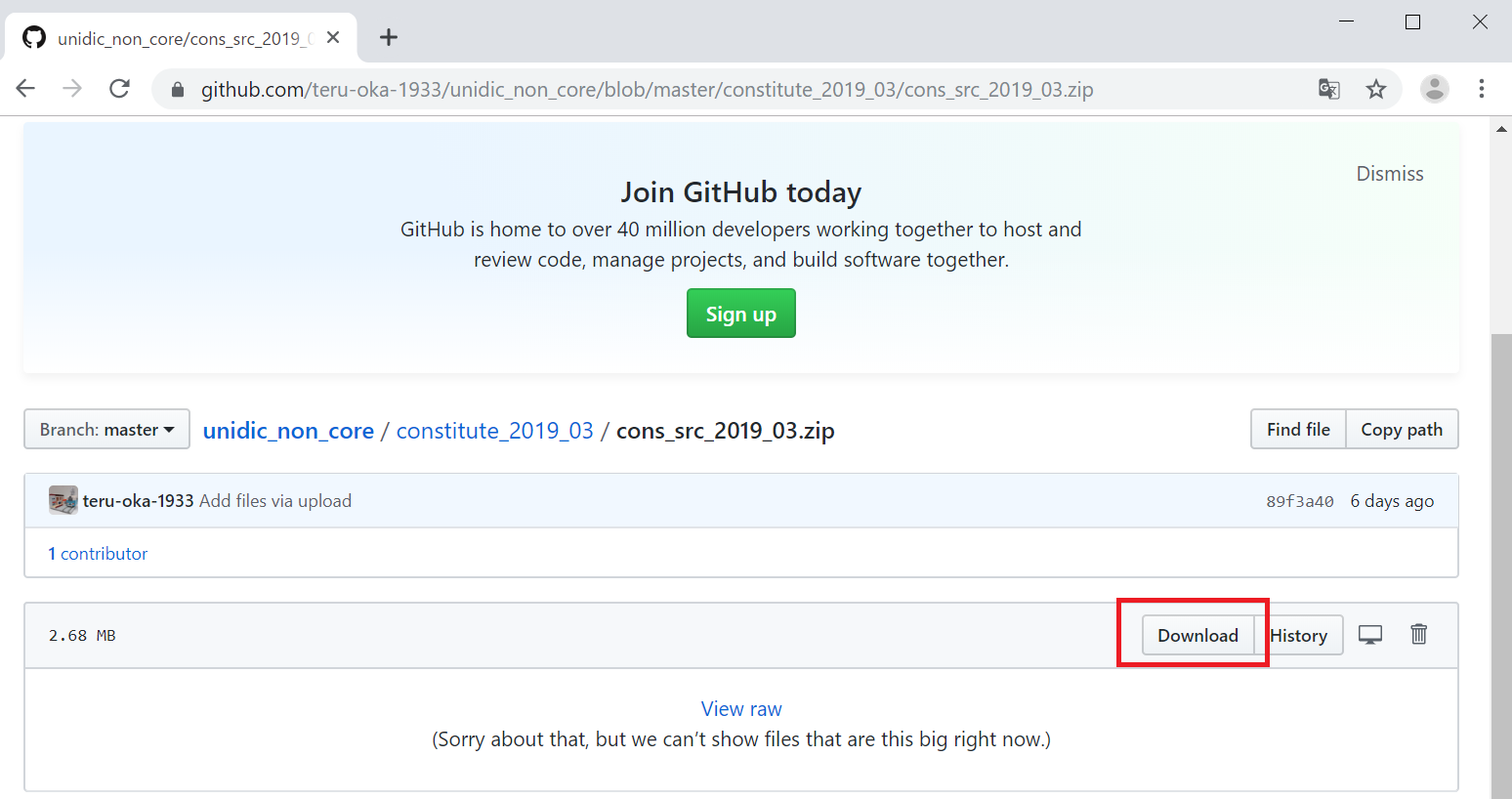Image resolution: width=1512 pixels, height=799 pixels.
Task: Open the Branch: master dropdown
Action: coord(106,430)
